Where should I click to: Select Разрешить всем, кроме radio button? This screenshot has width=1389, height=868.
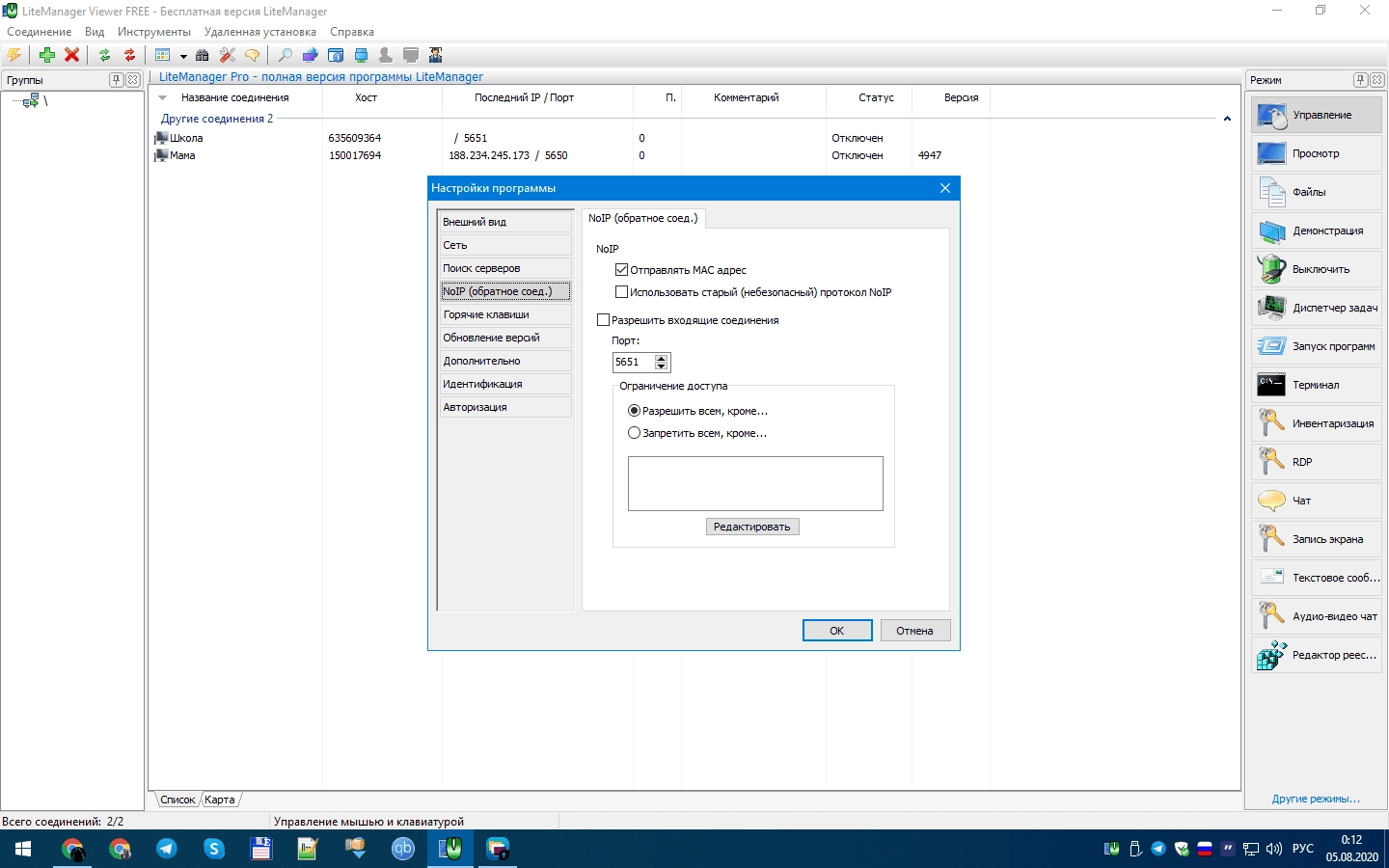point(634,411)
